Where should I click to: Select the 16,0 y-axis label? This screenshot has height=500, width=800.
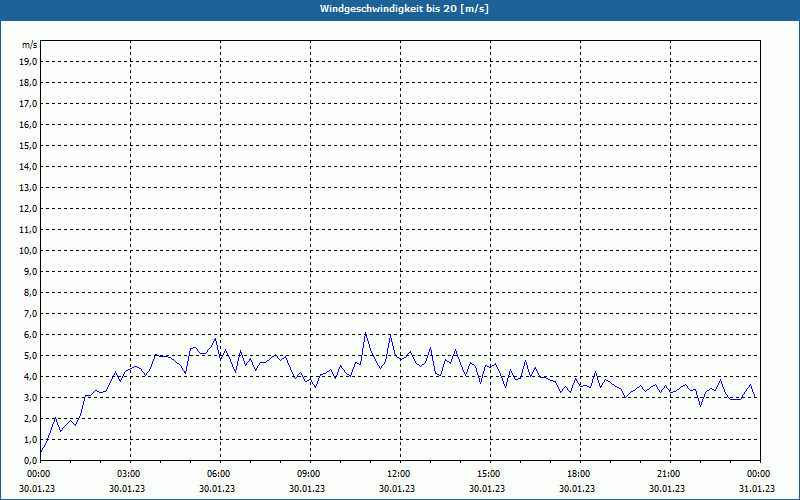pyautogui.click(x=28, y=124)
